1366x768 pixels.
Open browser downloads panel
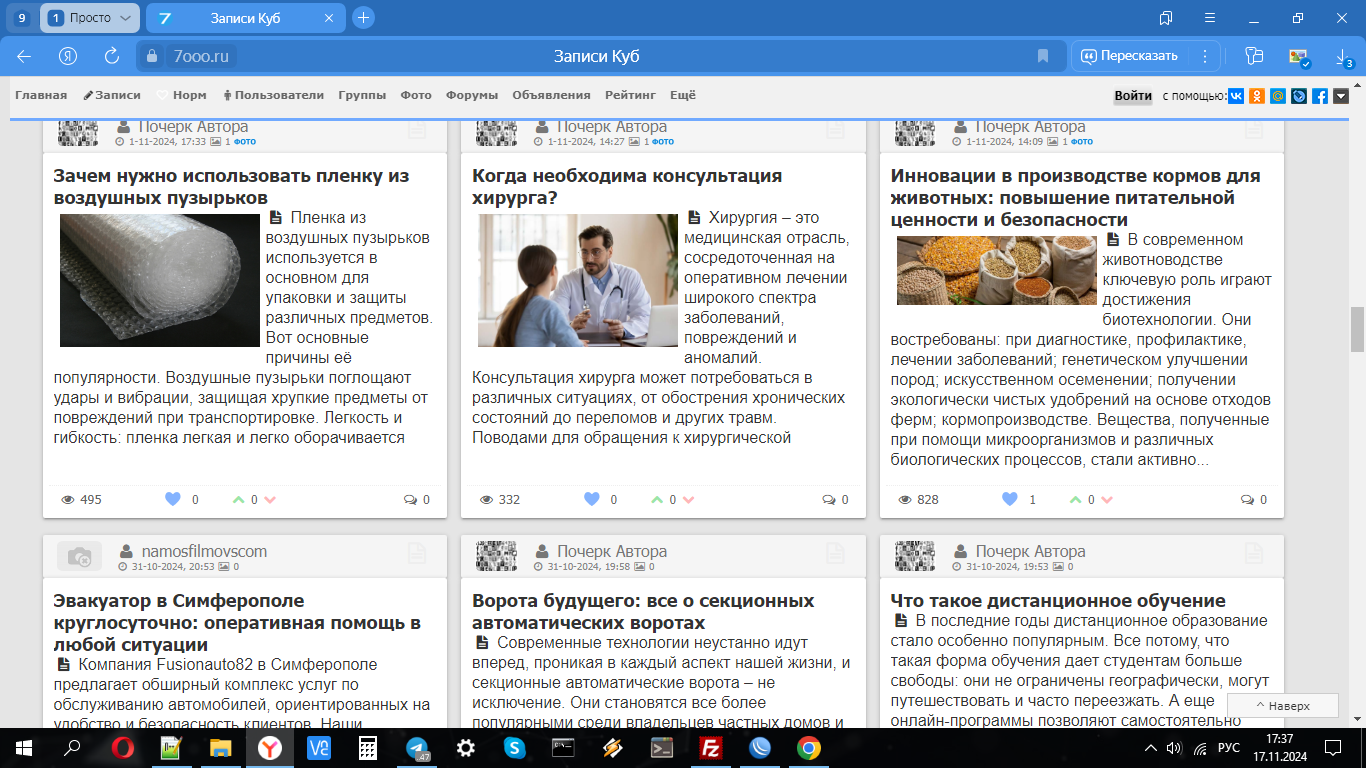pyautogui.click(x=1343, y=57)
